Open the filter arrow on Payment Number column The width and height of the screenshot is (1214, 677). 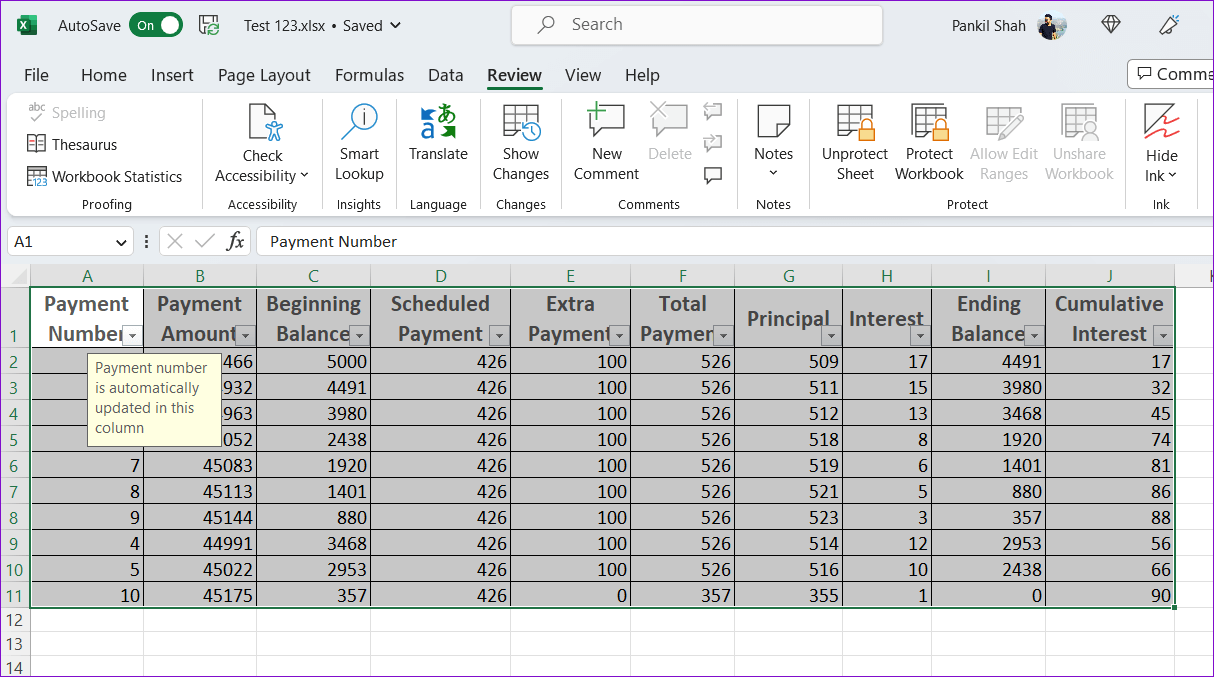click(x=132, y=336)
